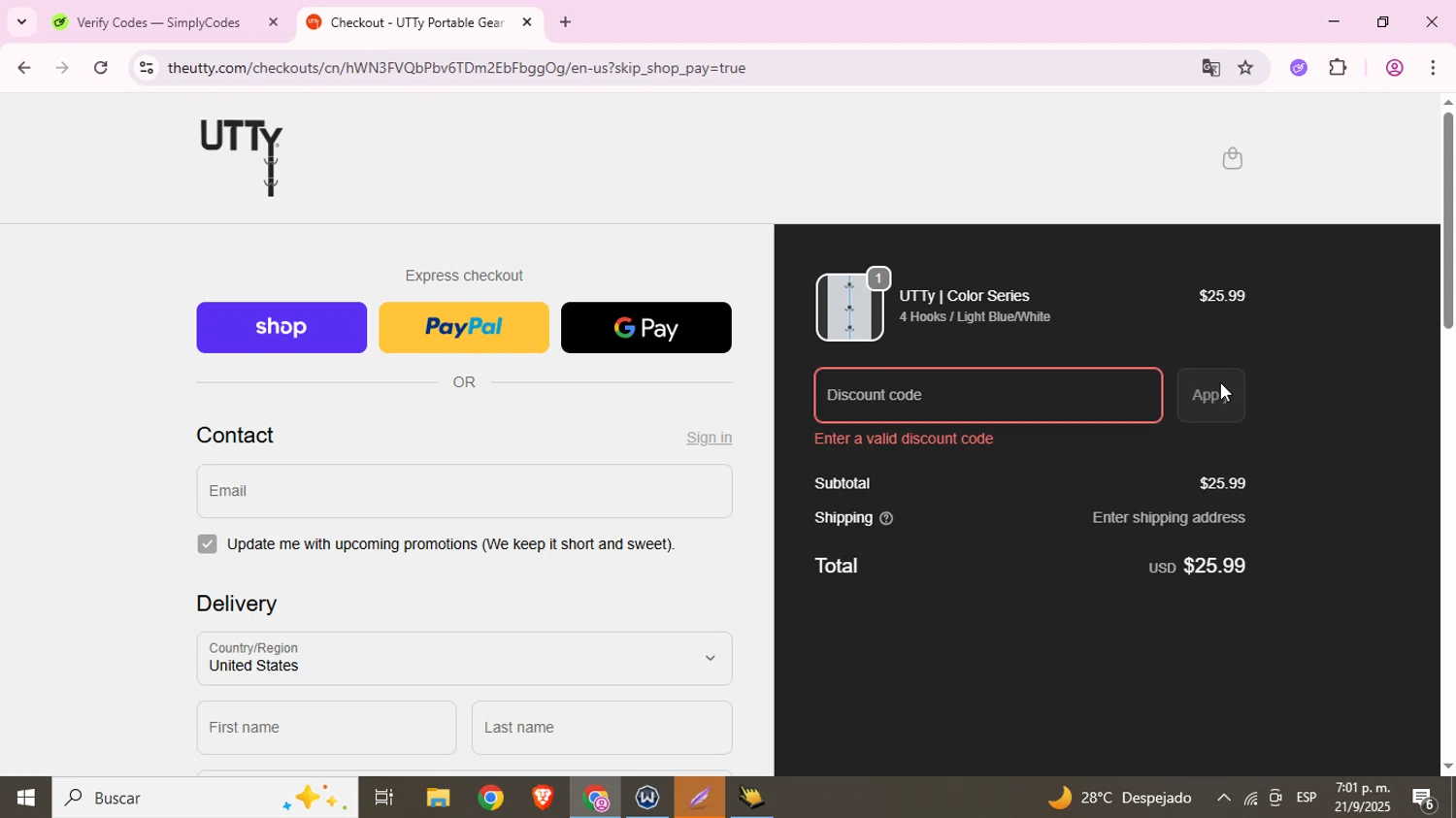Uncheck Update me with upcoming promotions
The width and height of the screenshot is (1456, 818).
tap(207, 544)
